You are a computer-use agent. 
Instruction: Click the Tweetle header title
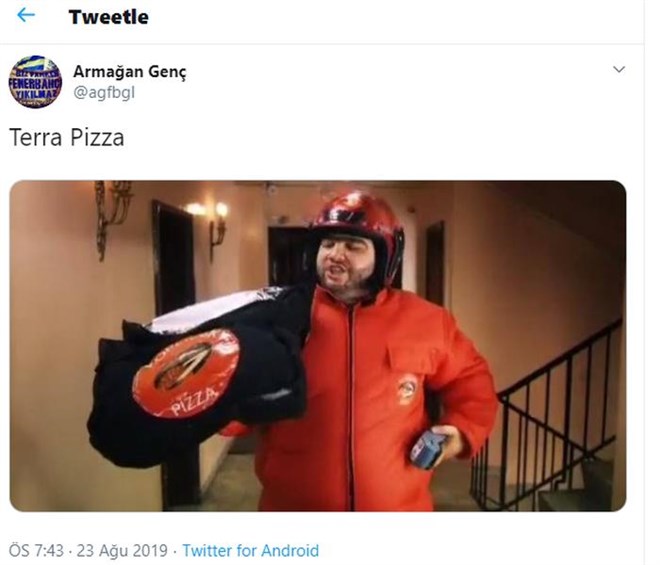tap(109, 17)
